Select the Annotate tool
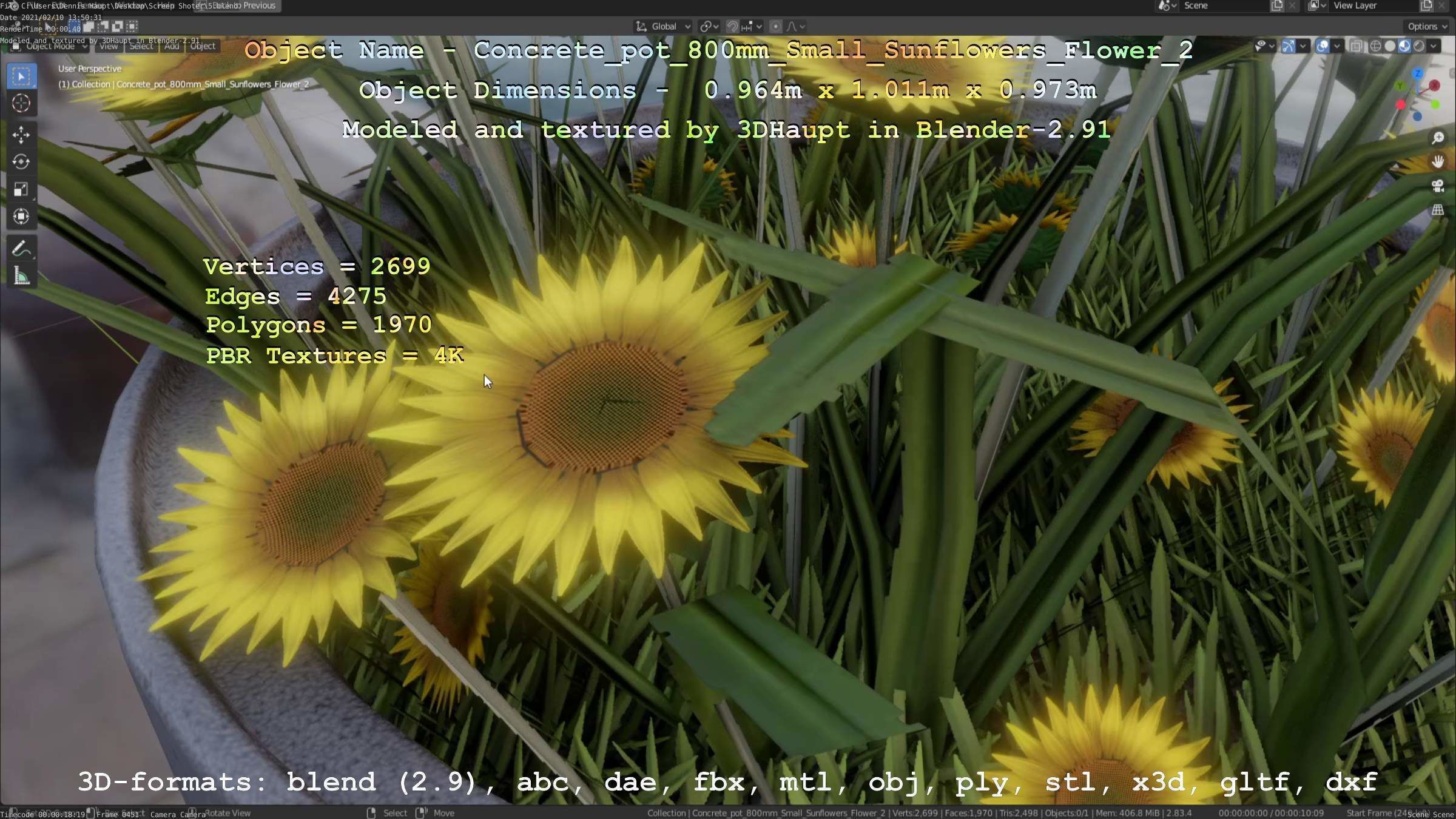This screenshot has height=819, width=1456. [x=21, y=249]
